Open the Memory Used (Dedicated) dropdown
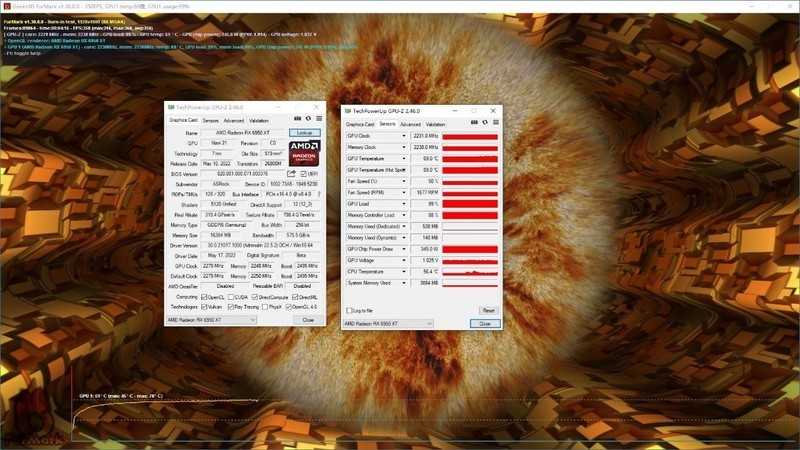Viewport: 800px width, 450px height. (404, 226)
